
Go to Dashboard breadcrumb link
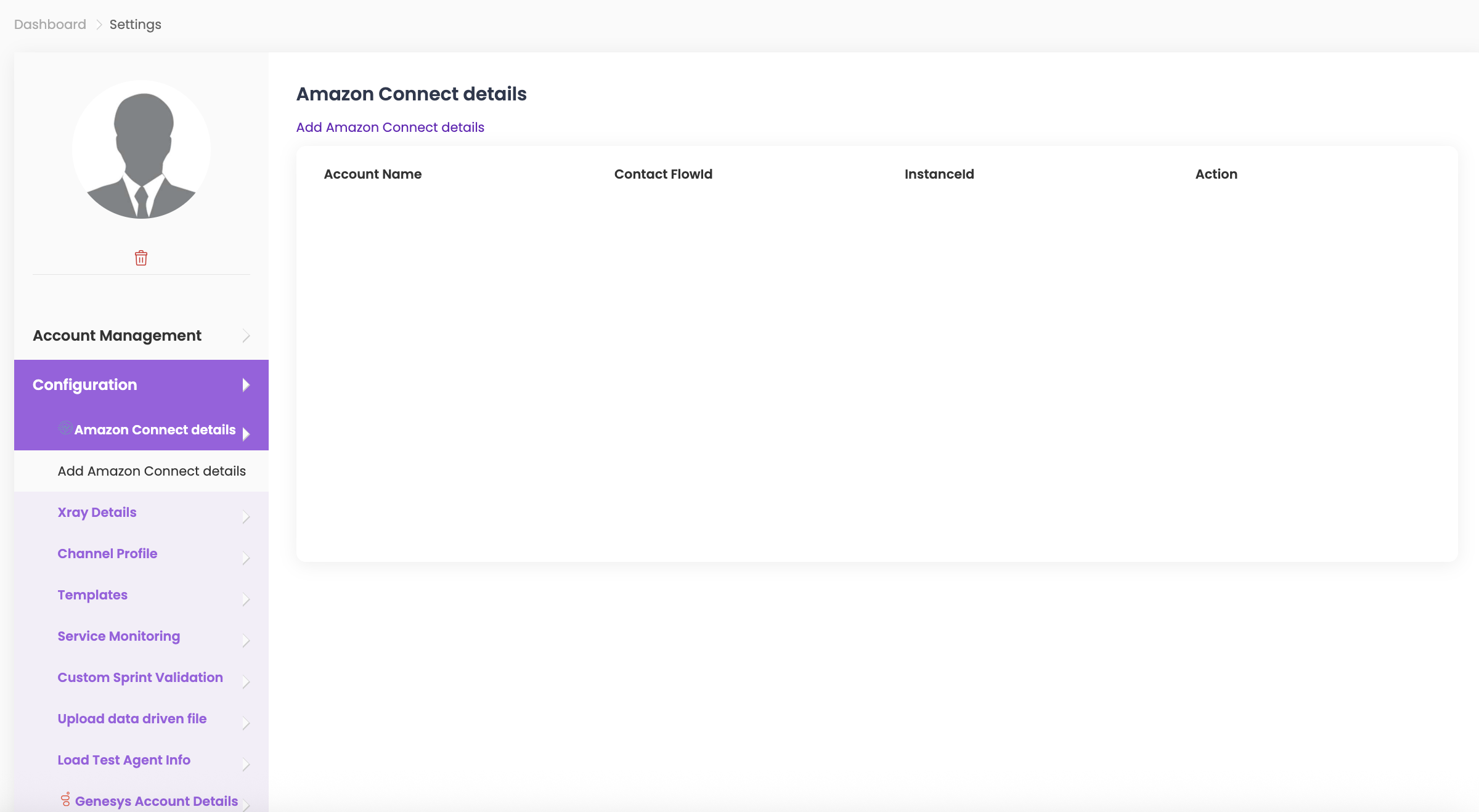(50, 25)
